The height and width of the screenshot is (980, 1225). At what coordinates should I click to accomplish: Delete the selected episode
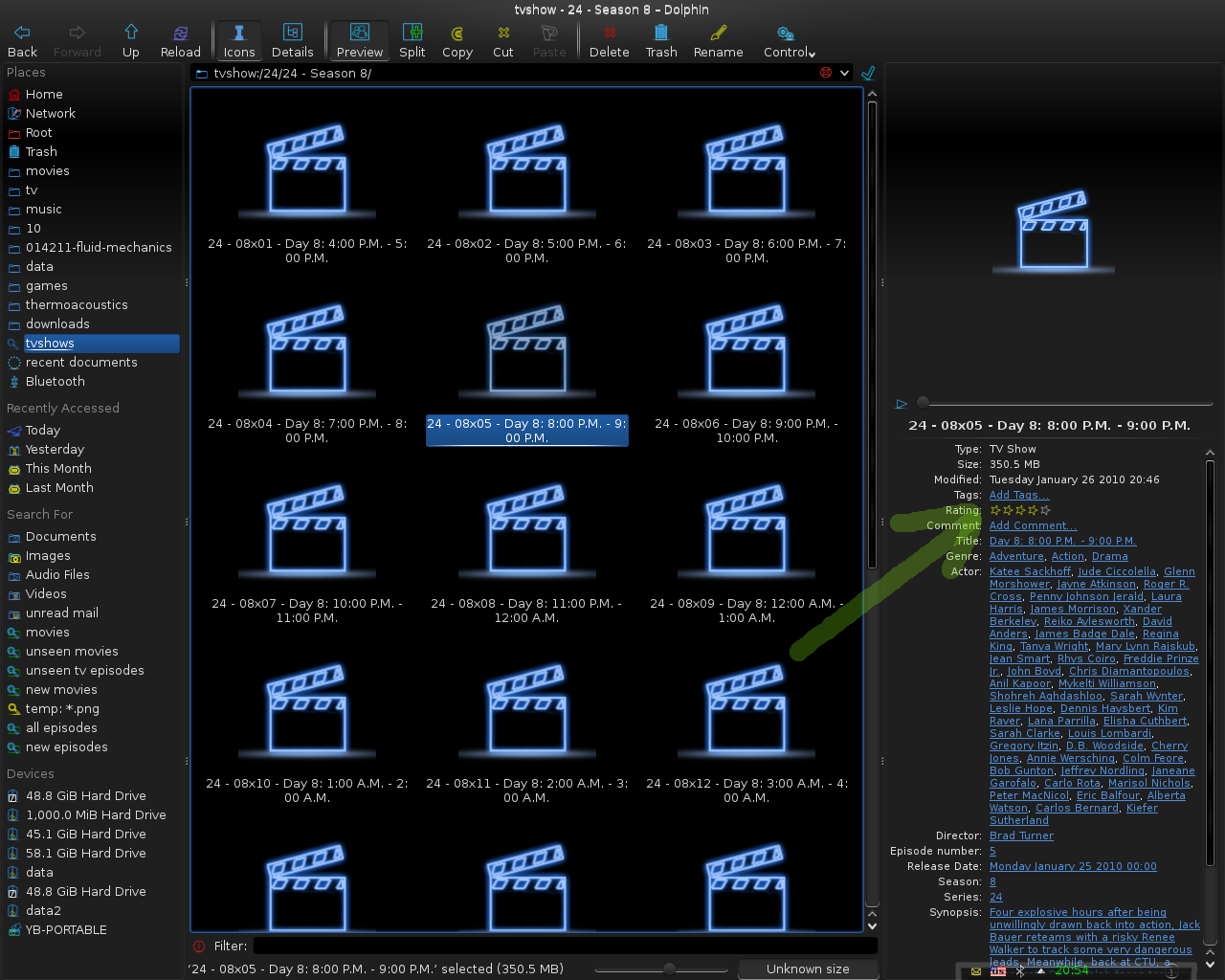(x=610, y=41)
